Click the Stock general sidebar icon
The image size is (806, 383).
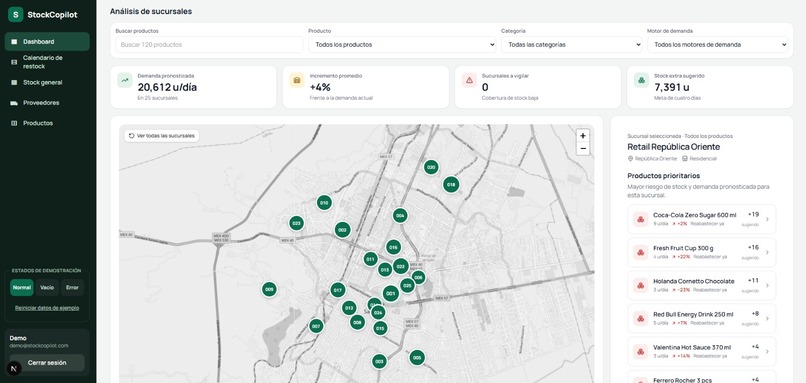click(14, 82)
